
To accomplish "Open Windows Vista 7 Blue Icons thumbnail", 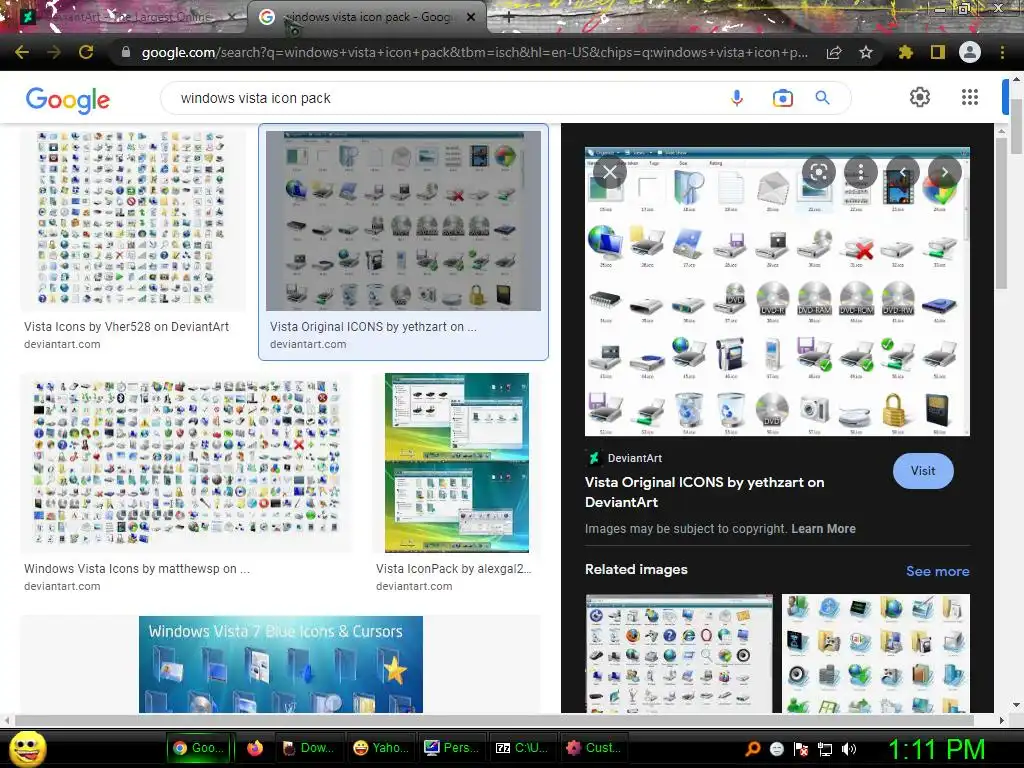I will click(x=281, y=664).
